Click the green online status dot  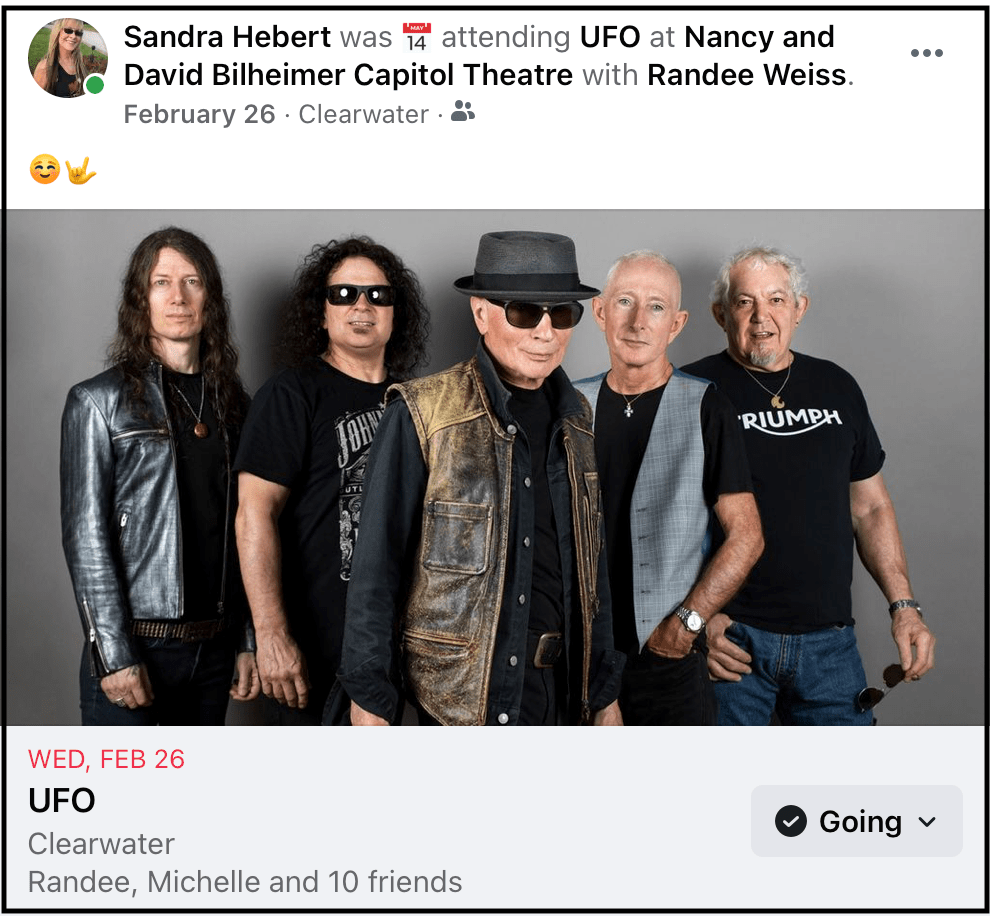click(x=95, y=84)
